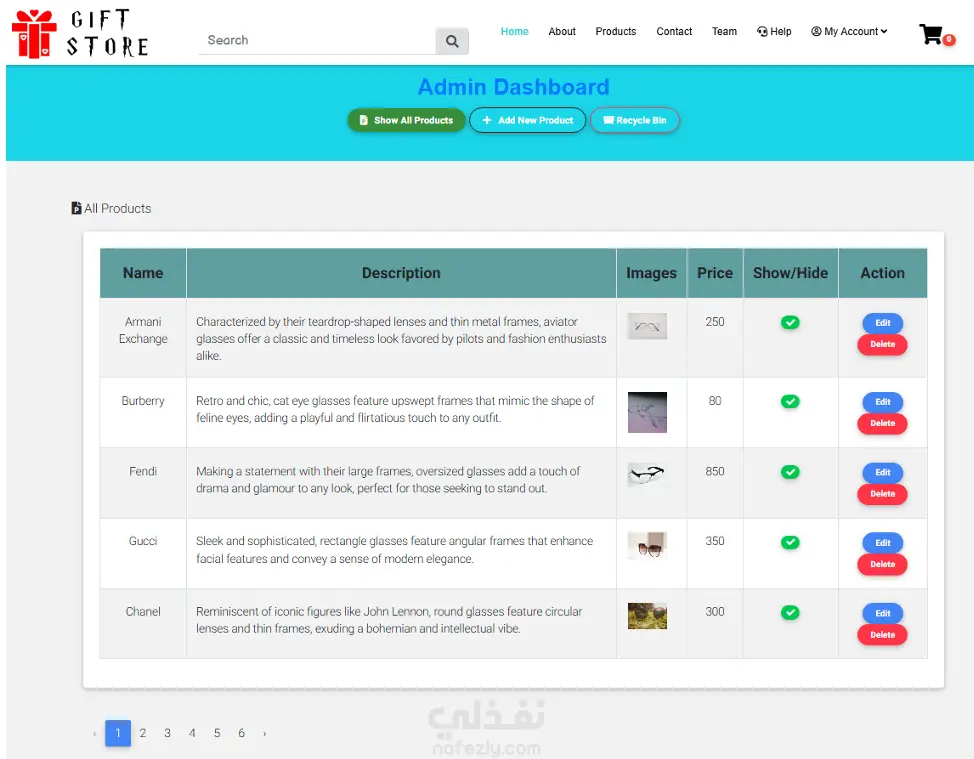This screenshot has width=974, height=759.
Task: Go to pagination page 4
Action: [x=193, y=733]
